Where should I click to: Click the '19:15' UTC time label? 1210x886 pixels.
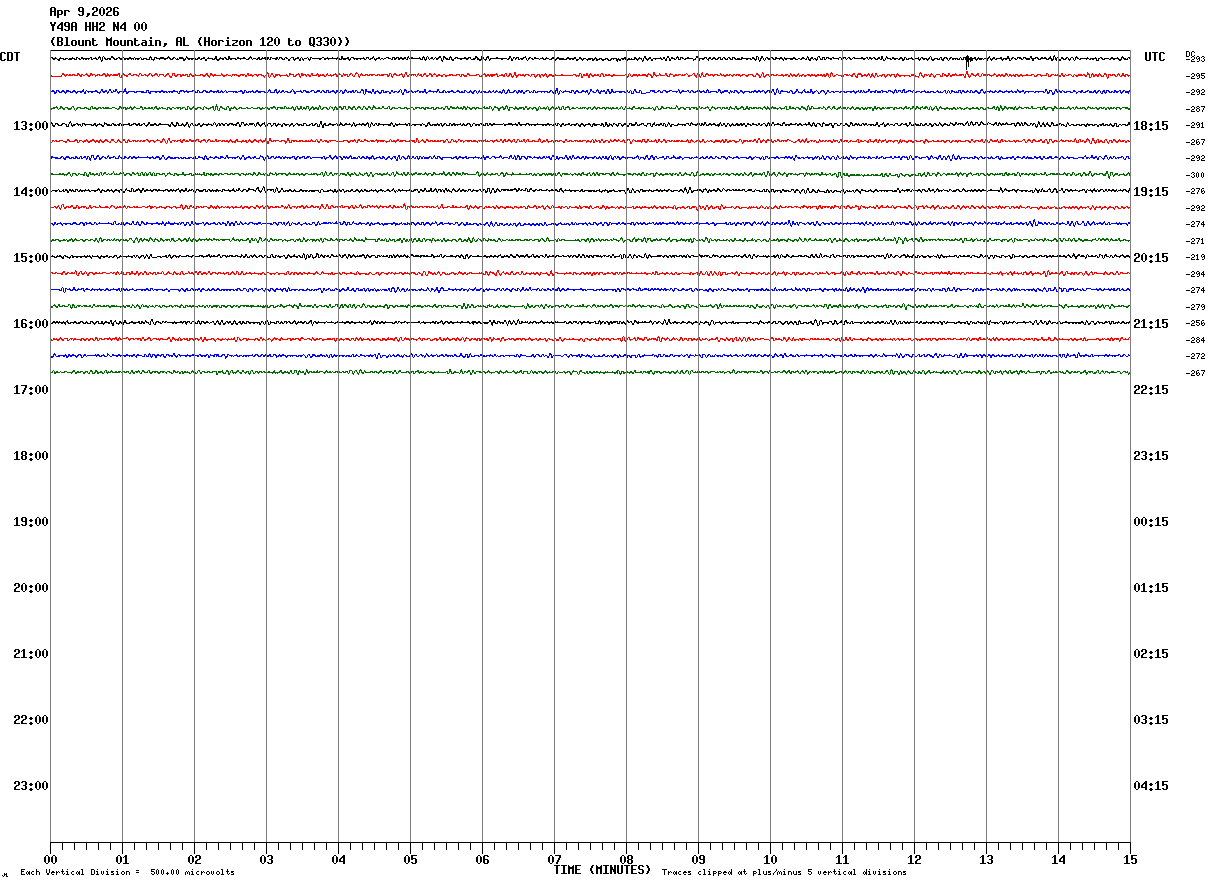click(1151, 191)
